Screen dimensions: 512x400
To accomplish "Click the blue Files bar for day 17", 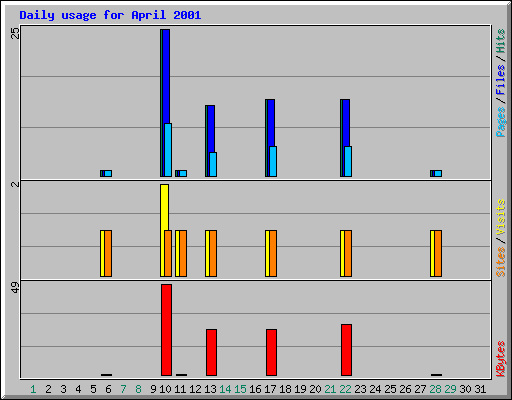I will [271, 123].
